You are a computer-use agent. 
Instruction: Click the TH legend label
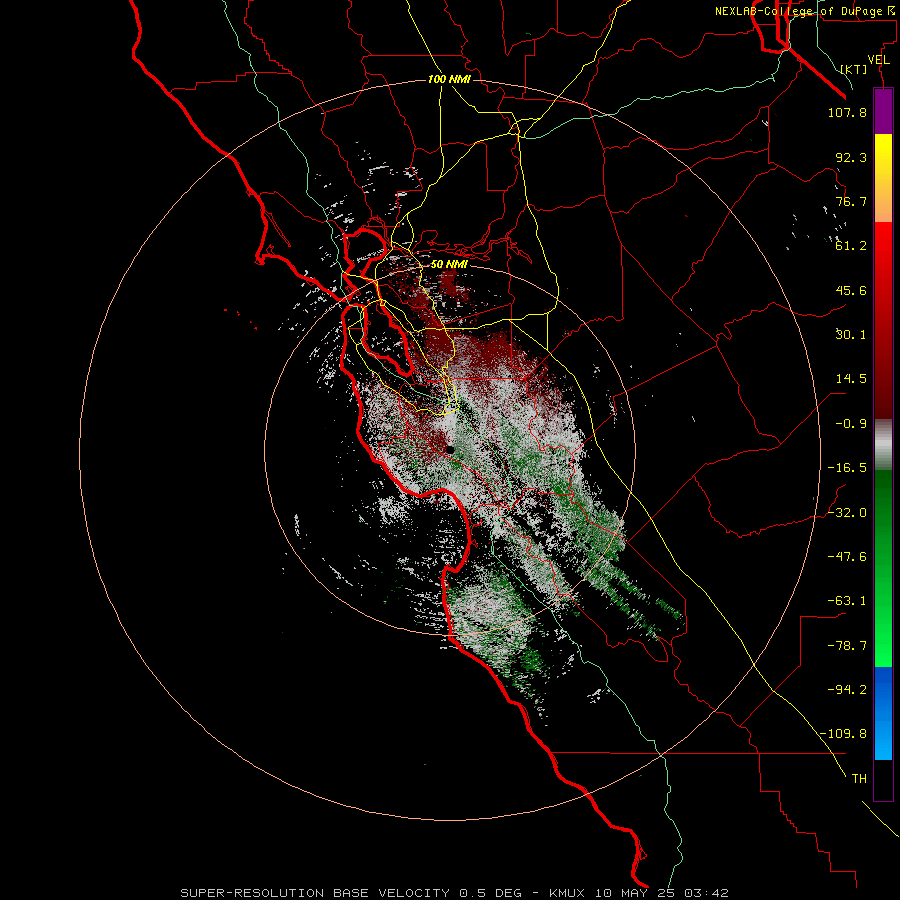click(x=859, y=779)
